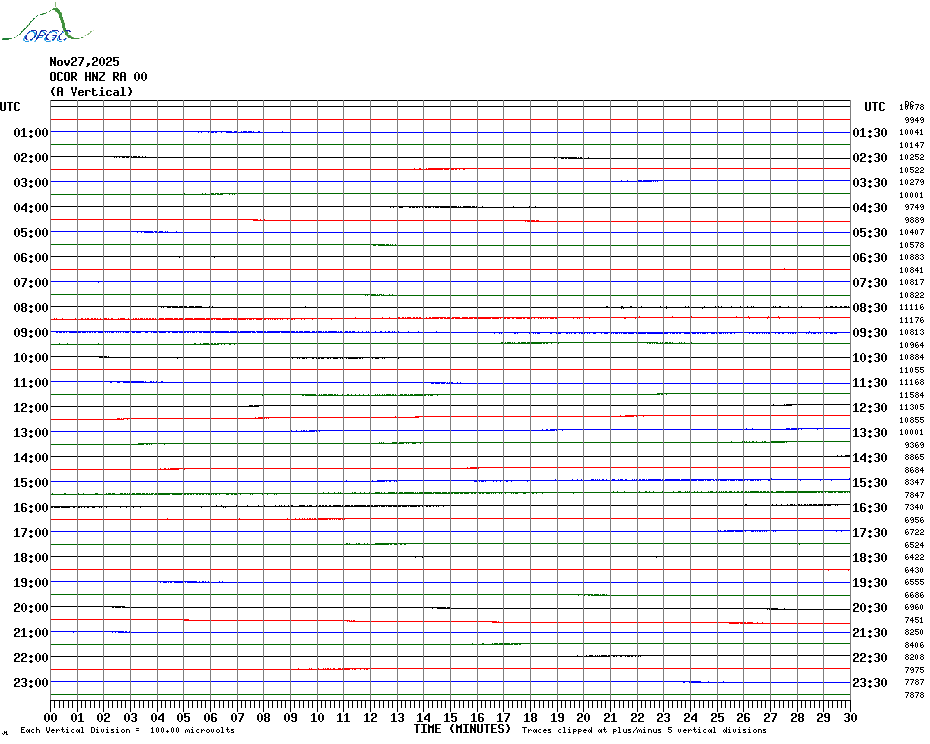Click the DC offset value 11305

(x=912, y=408)
